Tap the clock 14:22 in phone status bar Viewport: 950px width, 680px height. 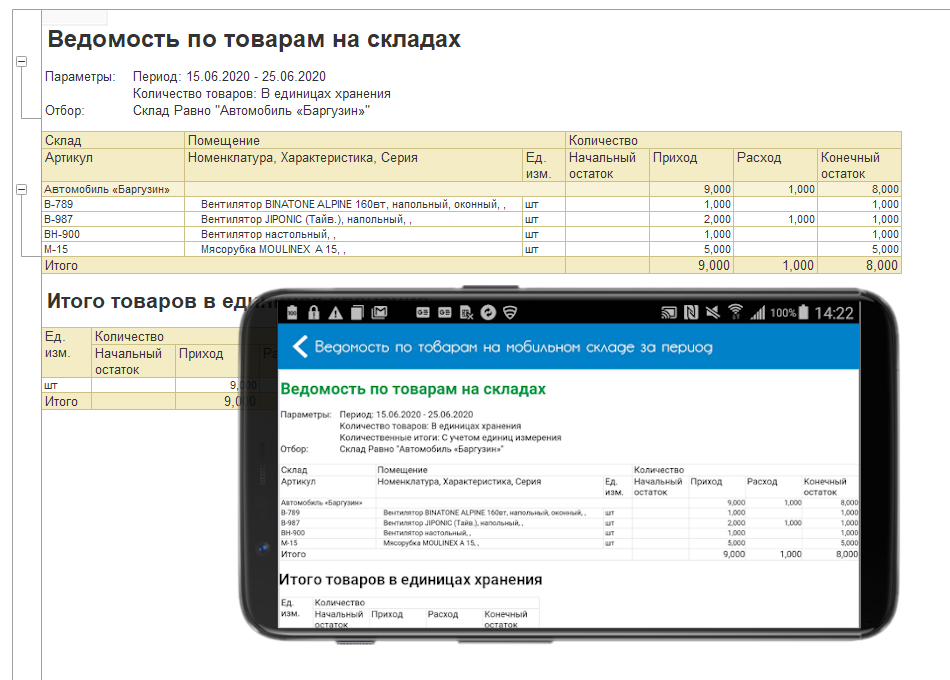pos(834,313)
